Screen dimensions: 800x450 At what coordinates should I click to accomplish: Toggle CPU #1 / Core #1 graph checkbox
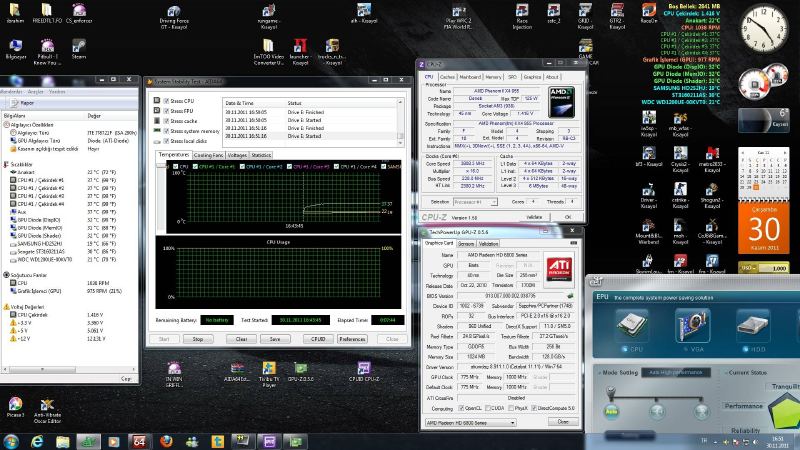[195, 166]
